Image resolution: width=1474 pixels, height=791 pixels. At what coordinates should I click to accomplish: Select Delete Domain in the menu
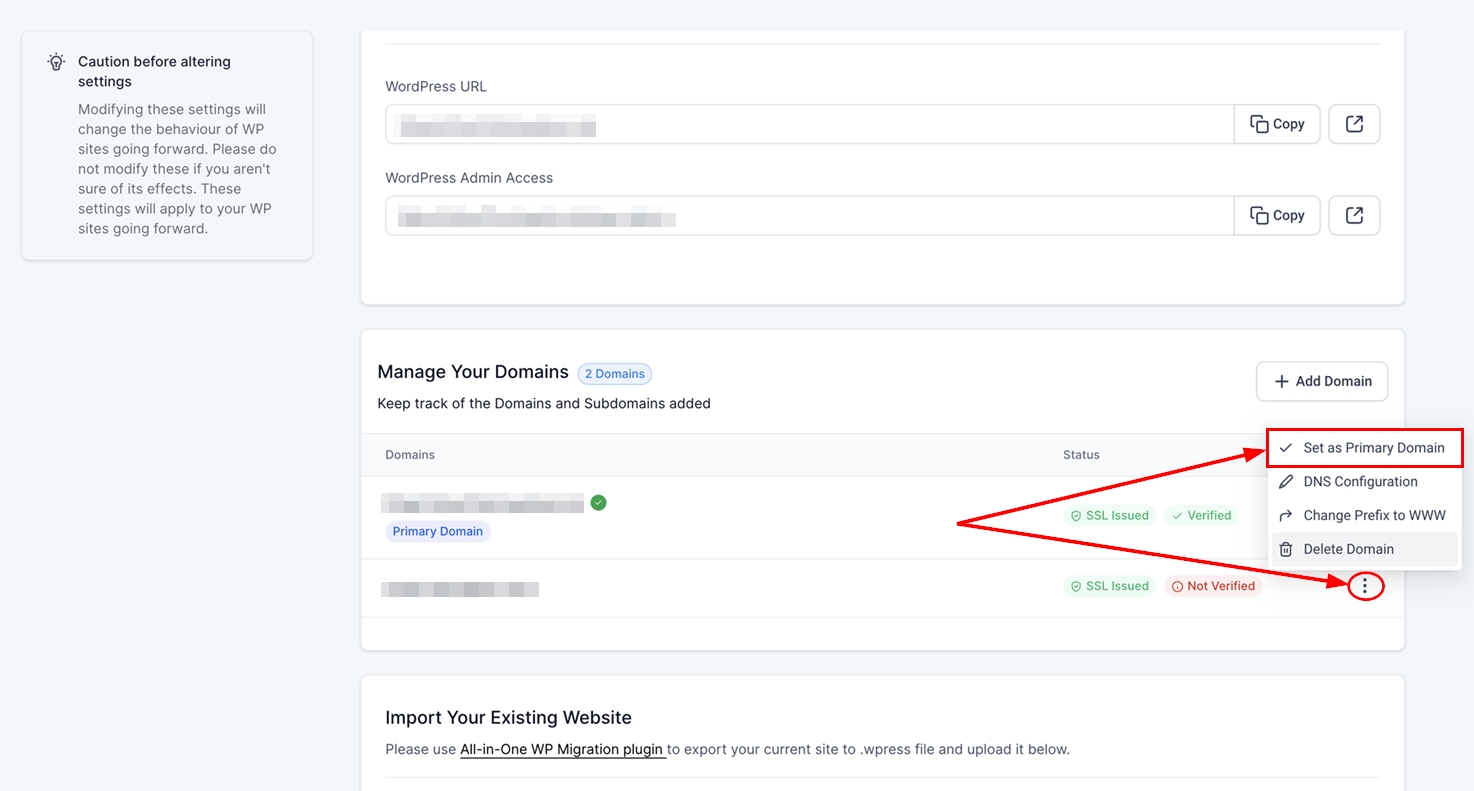[x=1348, y=549]
